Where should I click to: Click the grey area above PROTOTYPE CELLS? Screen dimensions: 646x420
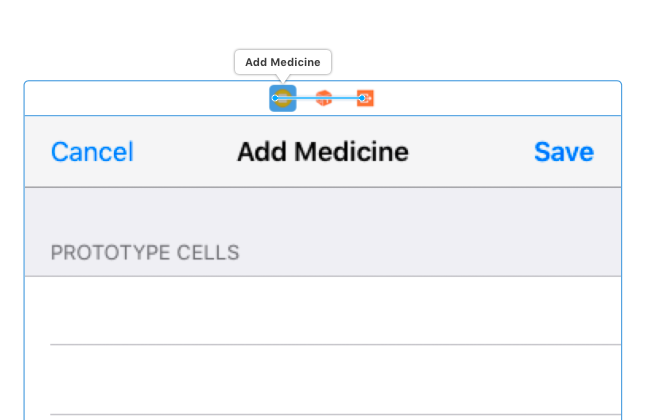point(322,210)
